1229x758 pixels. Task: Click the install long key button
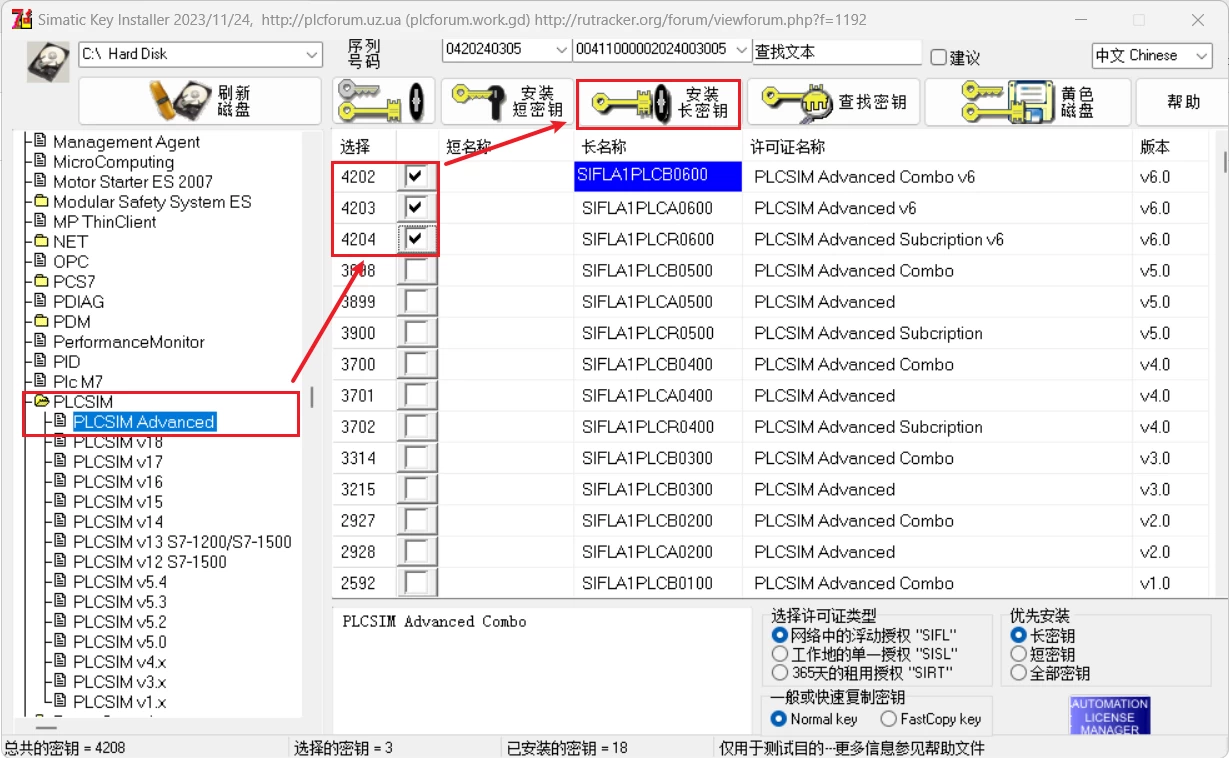pyautogui.click(x=659, y=103)
